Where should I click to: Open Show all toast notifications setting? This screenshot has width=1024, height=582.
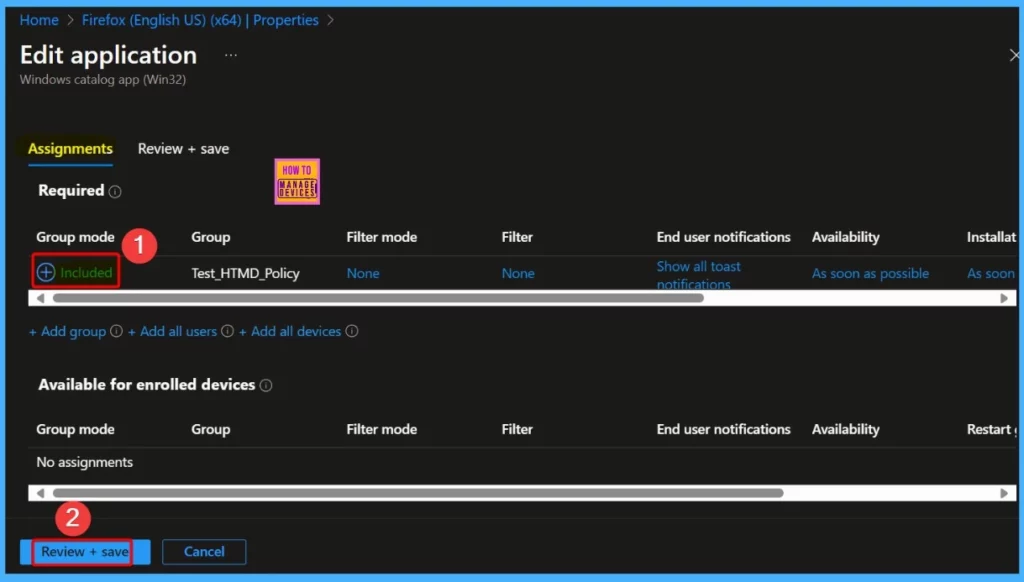click(x=698, y=275)
